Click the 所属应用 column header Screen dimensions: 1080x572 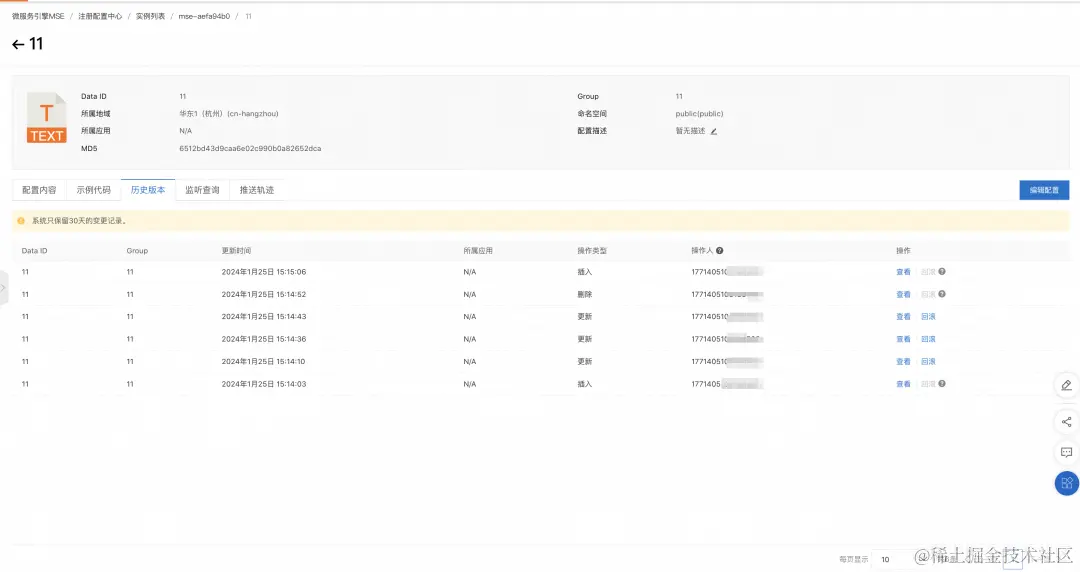pyautogui.click(x=478, y=251)
